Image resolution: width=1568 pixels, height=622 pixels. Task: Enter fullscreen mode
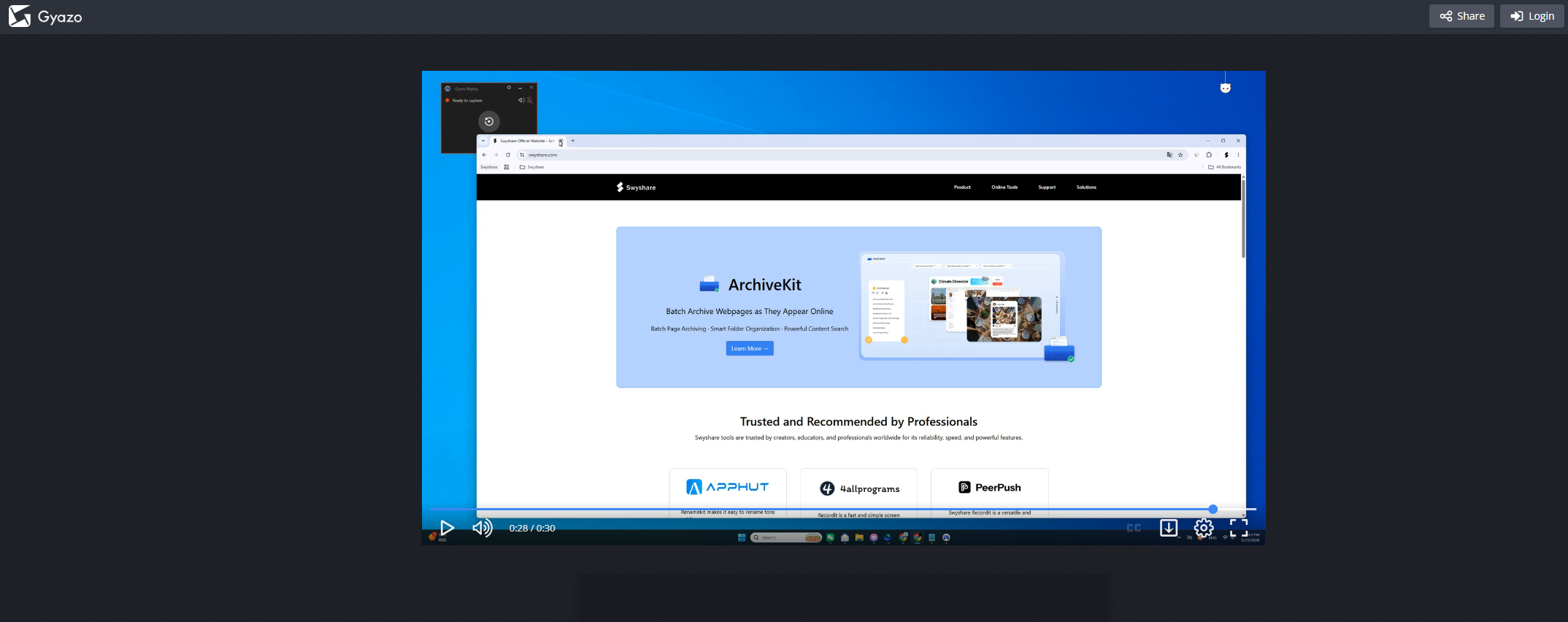[1239, 528]
